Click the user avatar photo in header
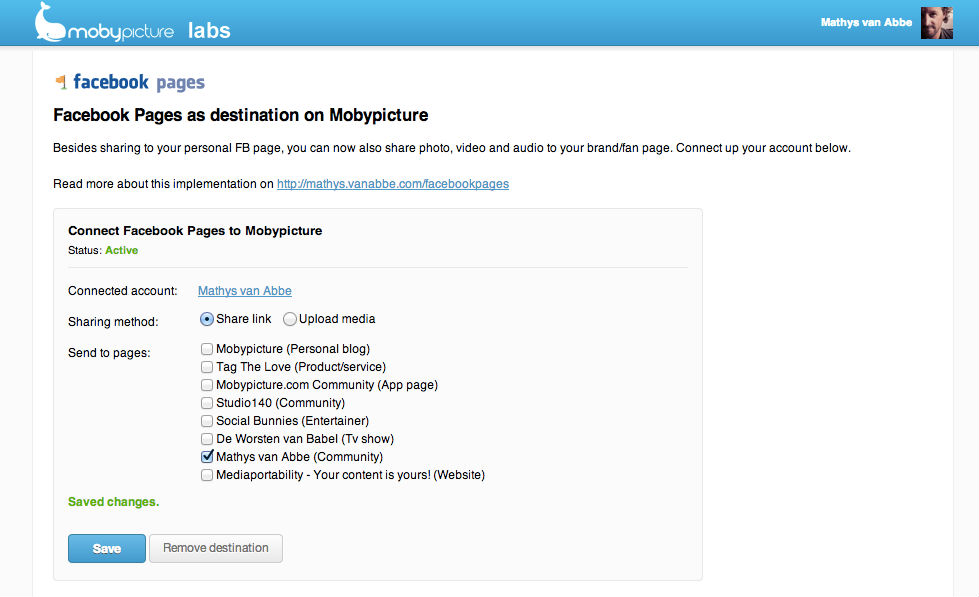 (x=937, y=23)
